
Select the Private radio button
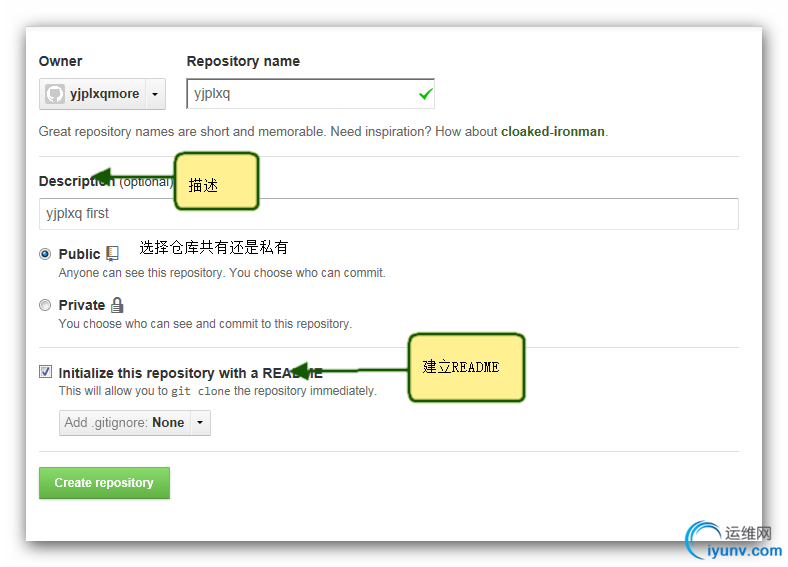(x=45, y=305)
